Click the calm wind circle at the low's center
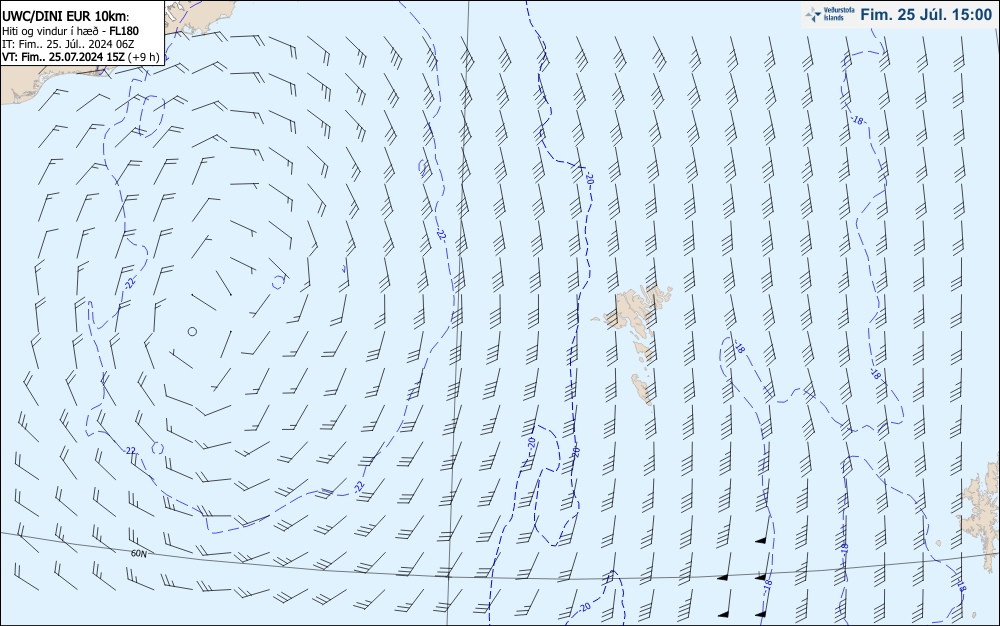 (x=192, y=331)
